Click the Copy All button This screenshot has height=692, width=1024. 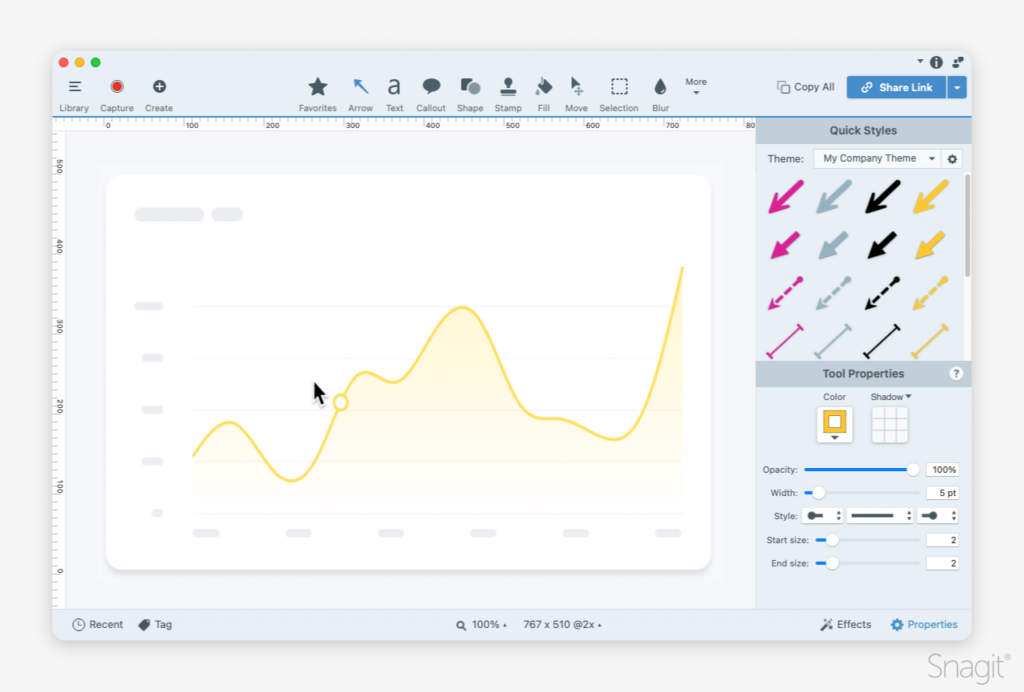[805, 87]
